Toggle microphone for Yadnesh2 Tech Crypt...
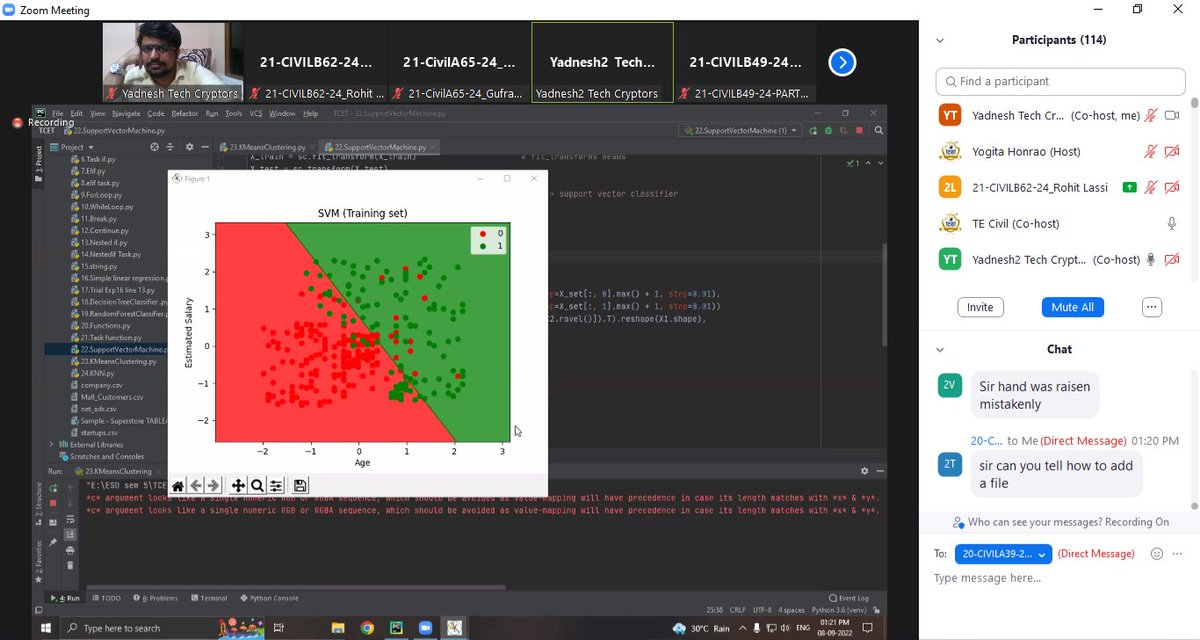 click(1151, 260)
